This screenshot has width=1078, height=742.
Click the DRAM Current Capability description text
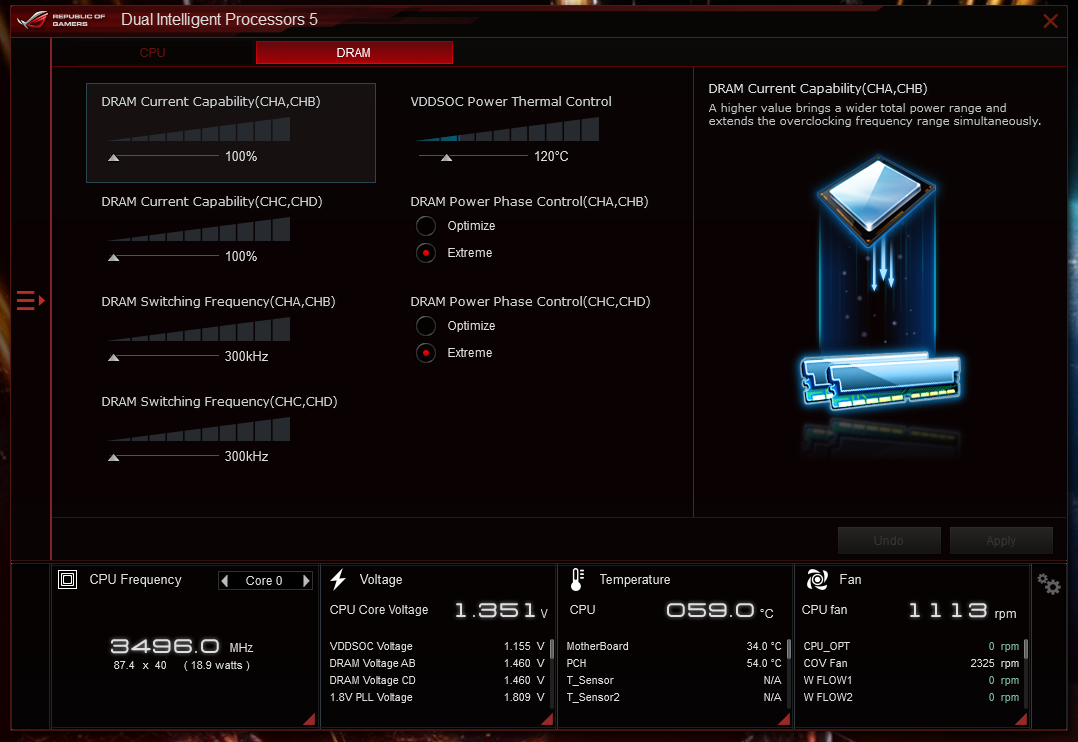click(x=874, y=114)
